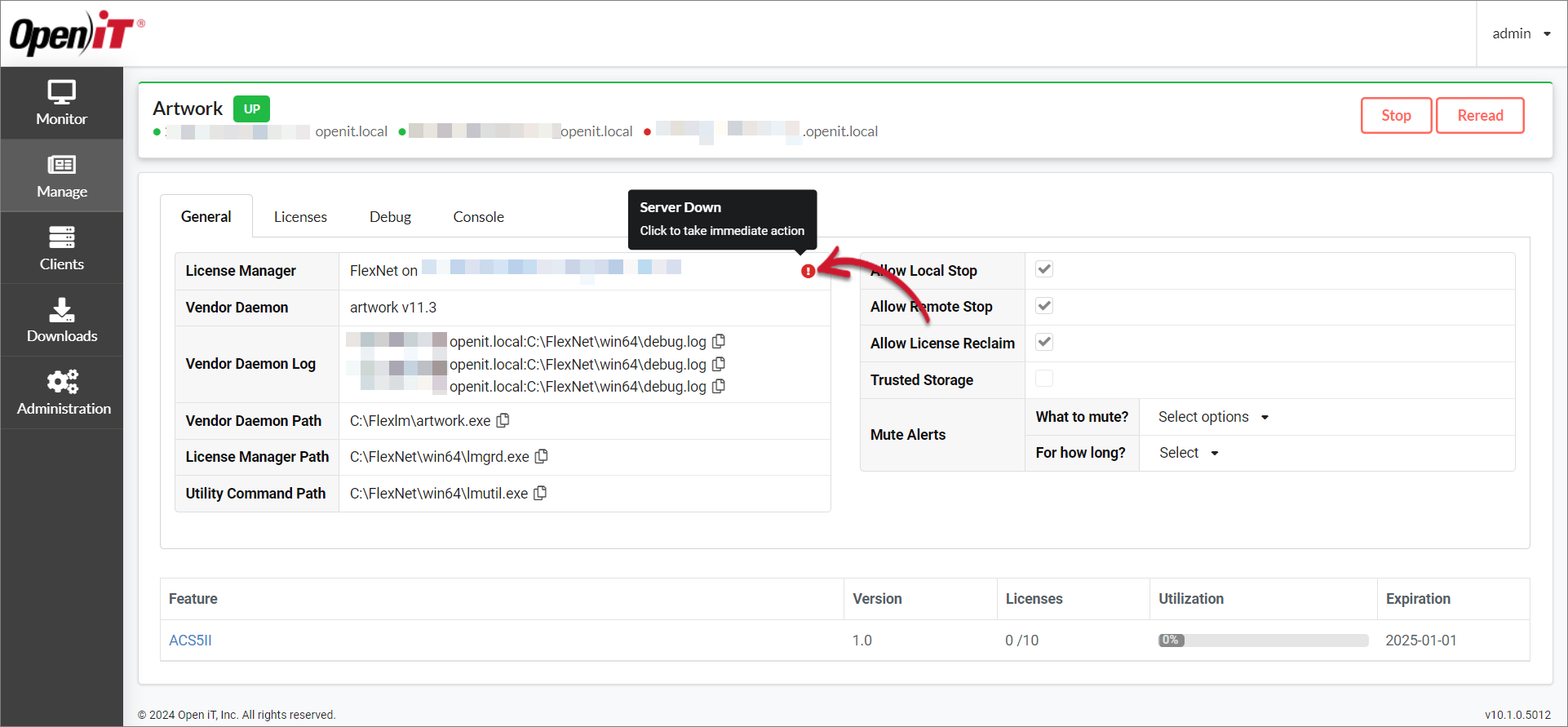Open Administration gear settings
The image size is (1568, 727).
click(x=63, y=392)
